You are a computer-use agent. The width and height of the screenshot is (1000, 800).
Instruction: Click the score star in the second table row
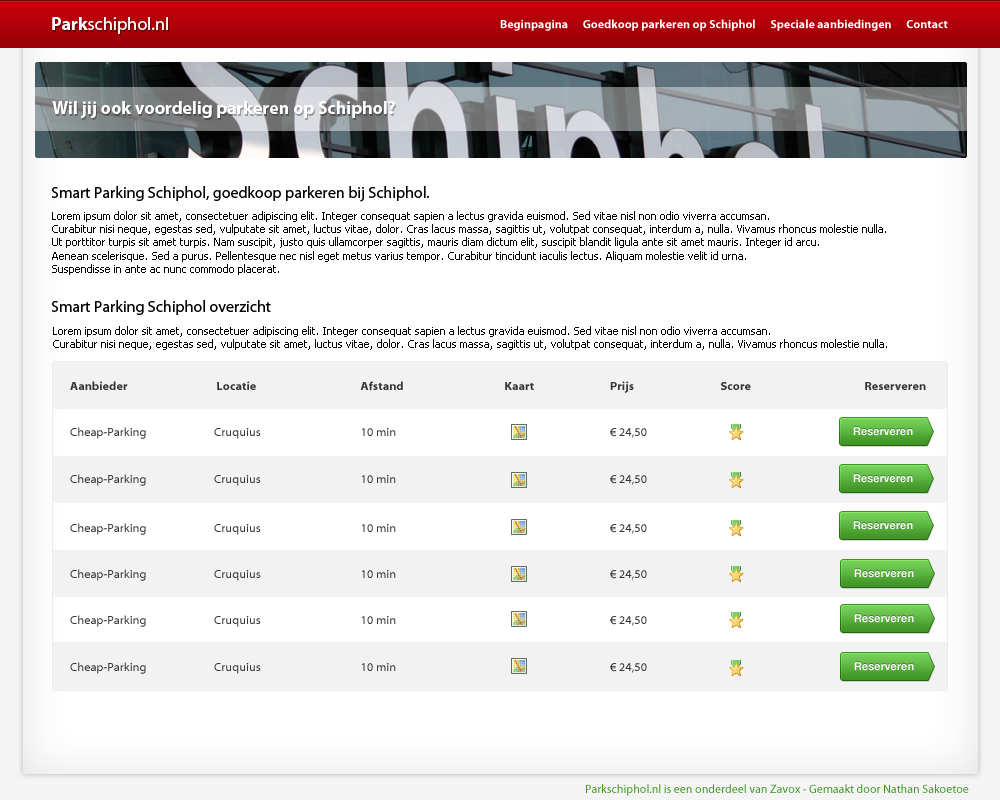click(x=736, y=480)
